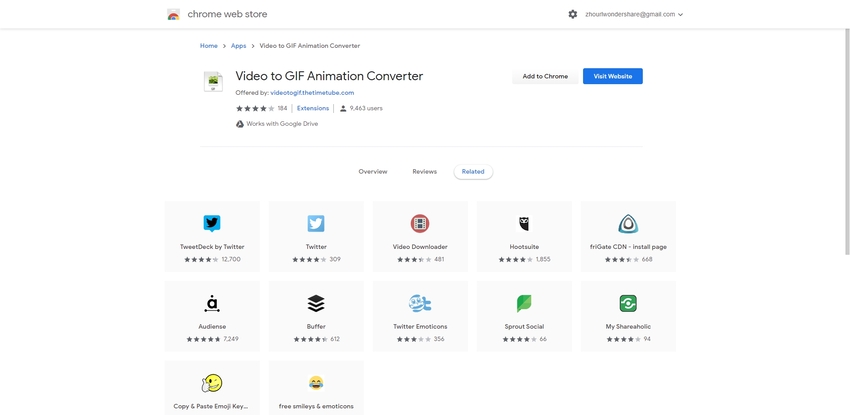850x415 pixels.
Task: Open the Video Downloader film icon
Action: click(x=420, y=223)
